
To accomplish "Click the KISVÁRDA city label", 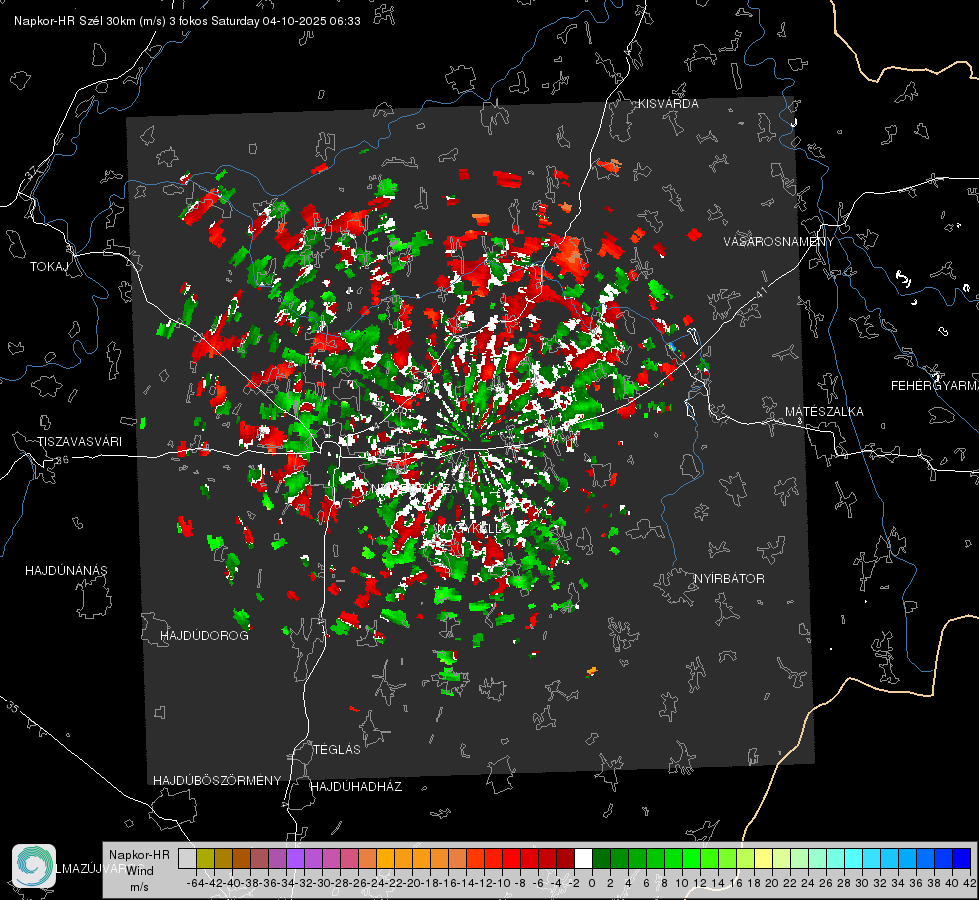I will (x=668, y=104).
